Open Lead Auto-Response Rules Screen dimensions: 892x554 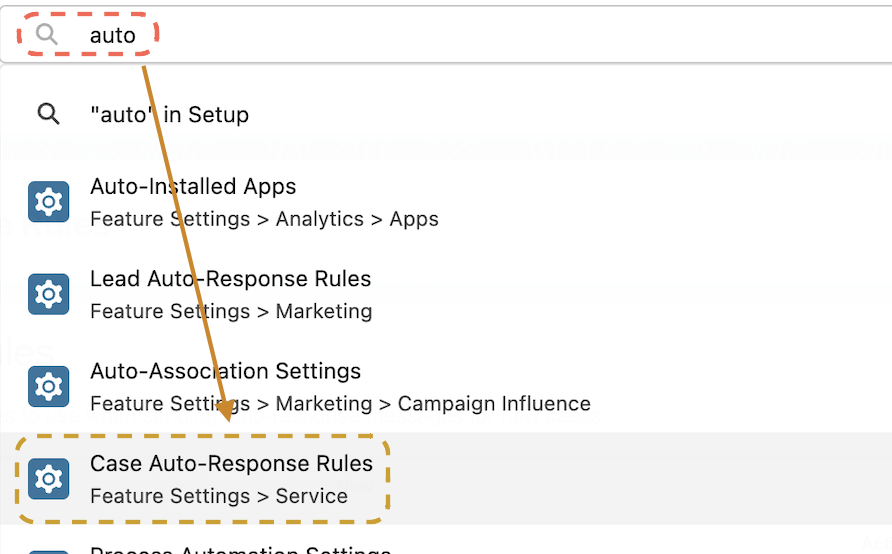(230, 279)
